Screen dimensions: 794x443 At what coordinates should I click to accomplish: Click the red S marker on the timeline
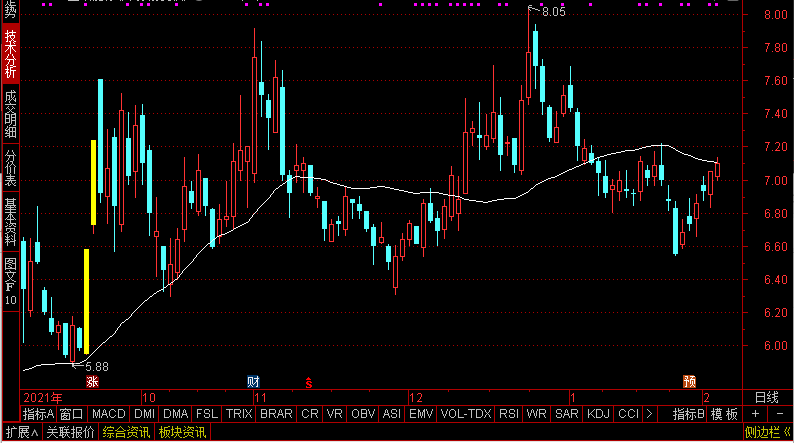coord(309,382)
